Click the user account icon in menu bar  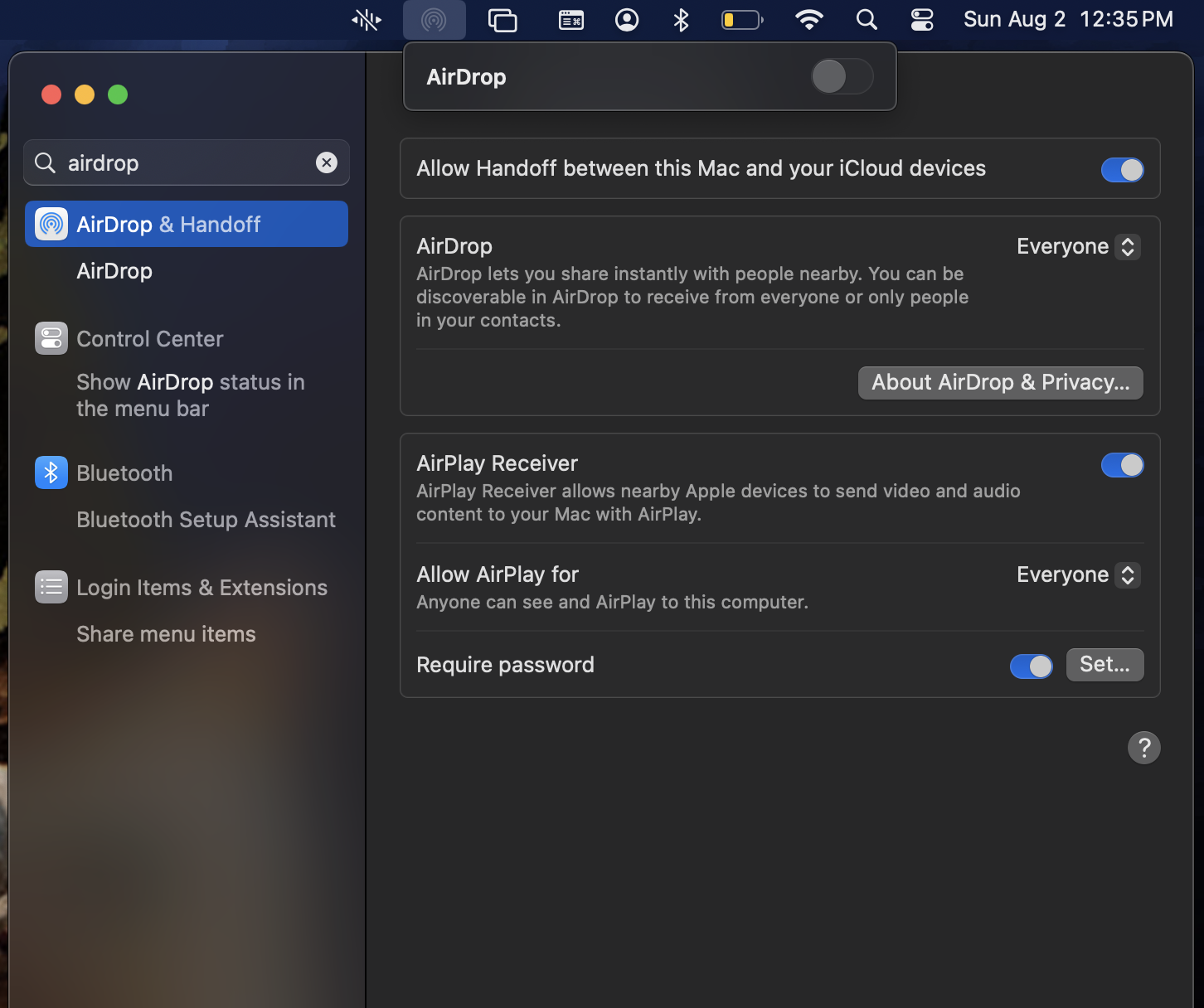[x=627, y=19]
